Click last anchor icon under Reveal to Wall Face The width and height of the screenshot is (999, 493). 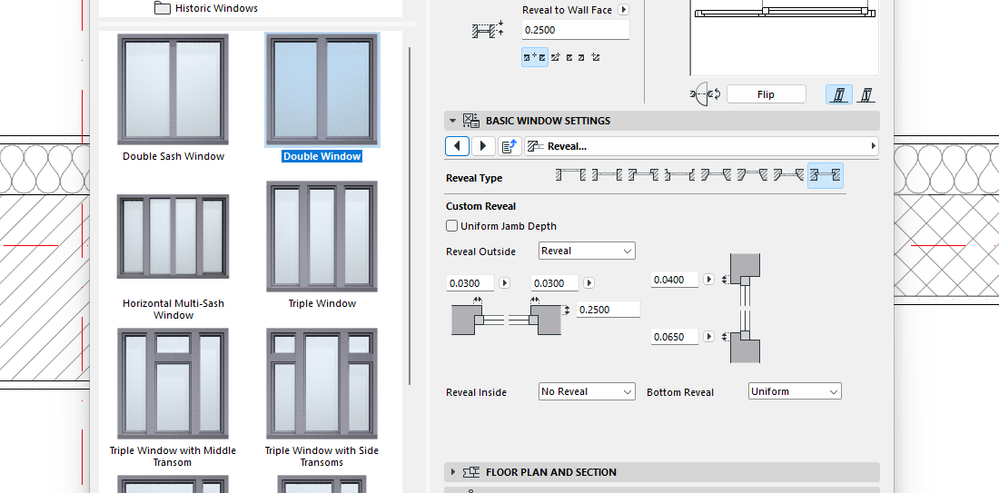[596, 57]
